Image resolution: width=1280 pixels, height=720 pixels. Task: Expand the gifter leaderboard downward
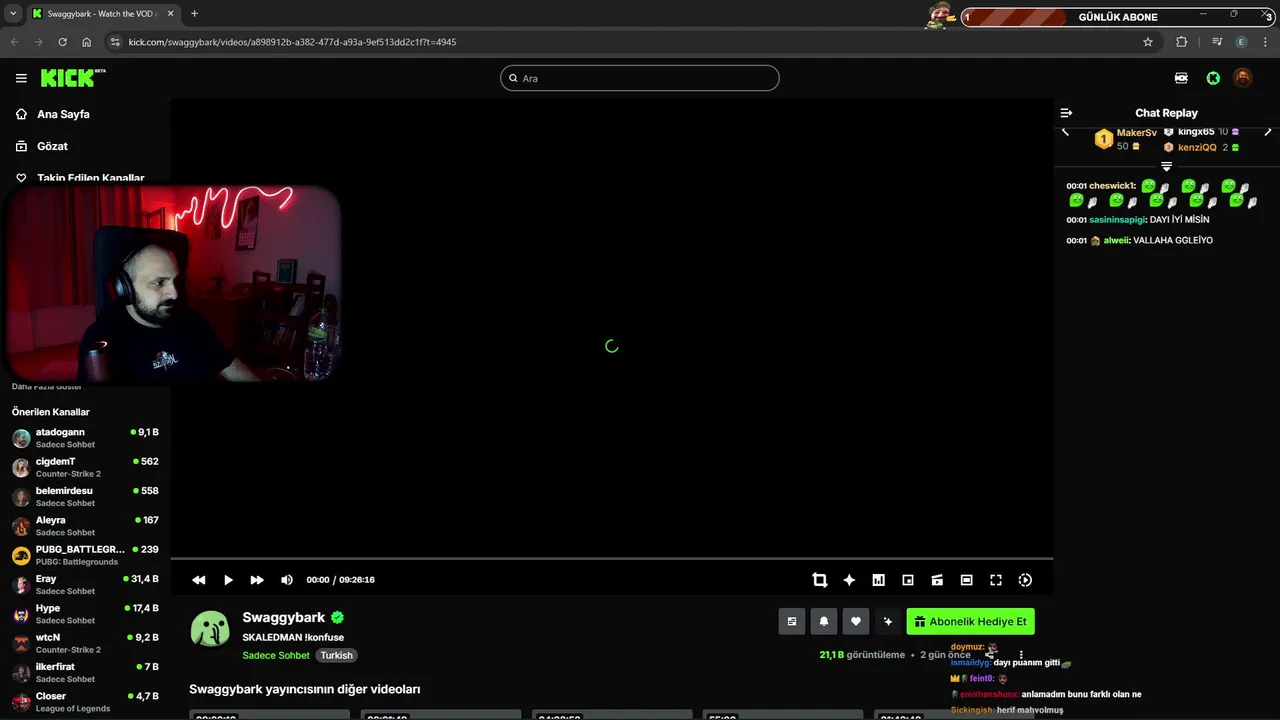coord(1166,166)
